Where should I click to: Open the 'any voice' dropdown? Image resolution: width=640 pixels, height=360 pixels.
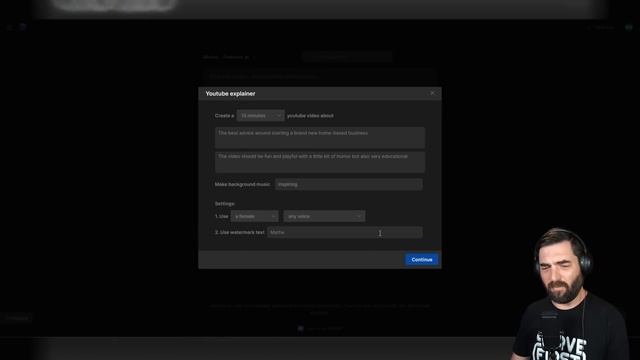pos(324,216)
